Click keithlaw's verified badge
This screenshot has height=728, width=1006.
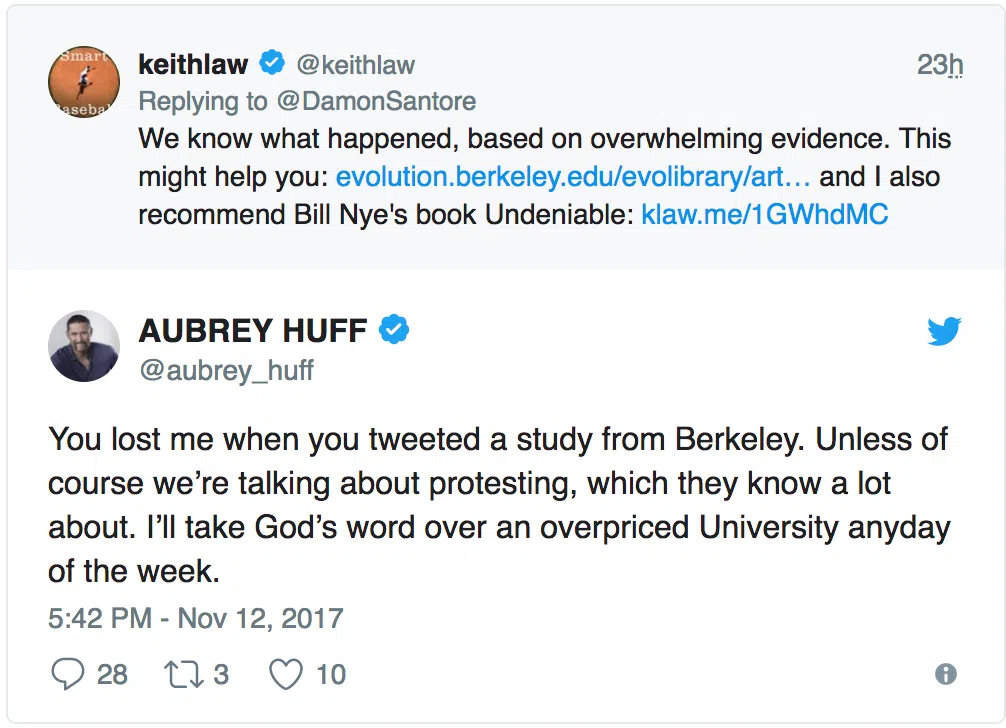271,64
